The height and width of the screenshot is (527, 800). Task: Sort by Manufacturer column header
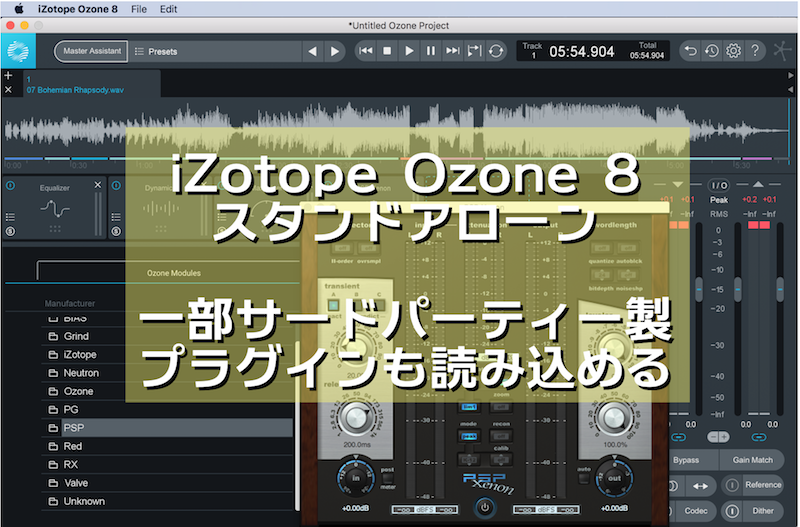pos(70,304)
